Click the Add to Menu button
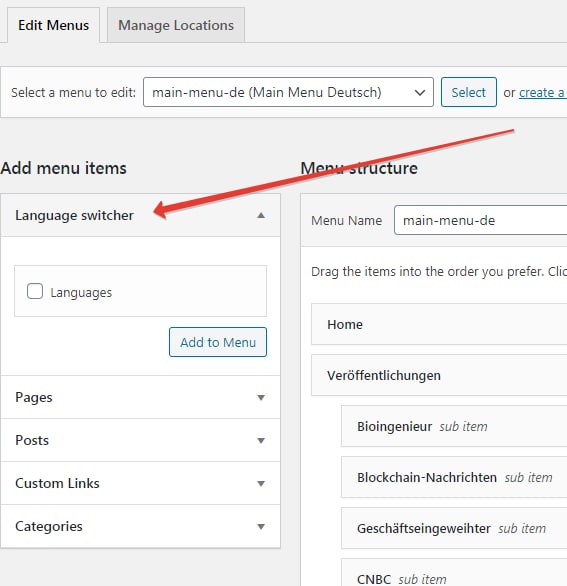Screen dimensions: 567x586 tap(218, 342)
